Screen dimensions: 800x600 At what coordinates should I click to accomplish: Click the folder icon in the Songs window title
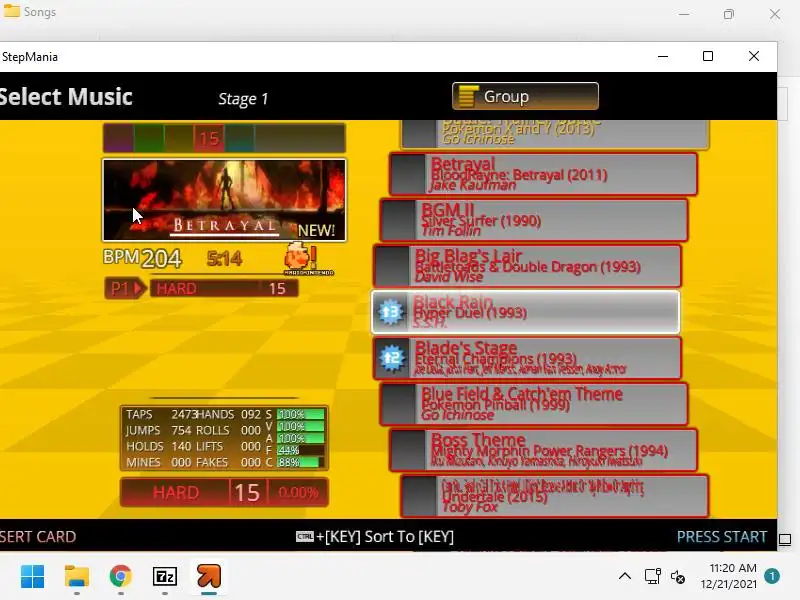pos(11,11)
